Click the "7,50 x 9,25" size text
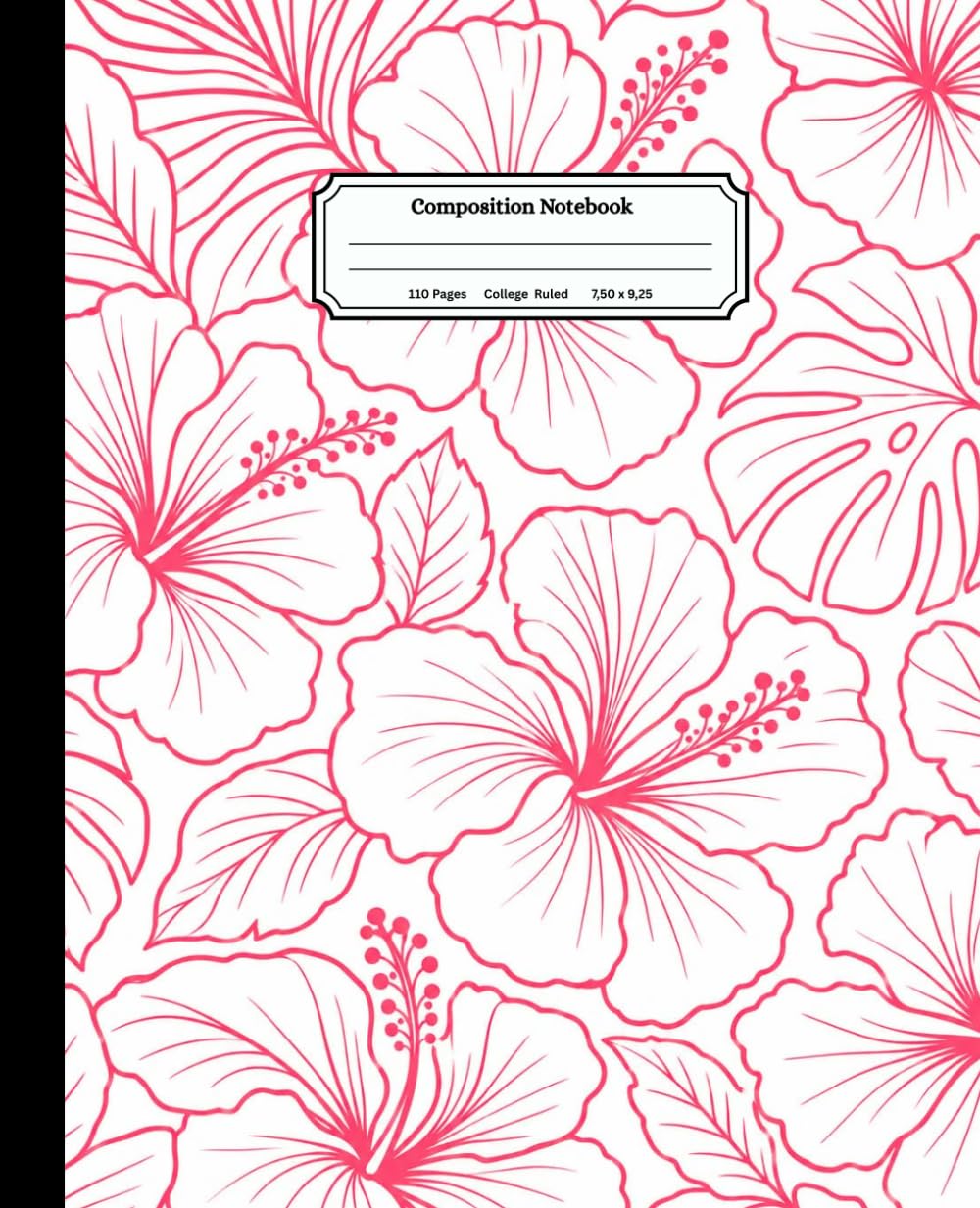 pyautogui.click(x=623, y=294)
